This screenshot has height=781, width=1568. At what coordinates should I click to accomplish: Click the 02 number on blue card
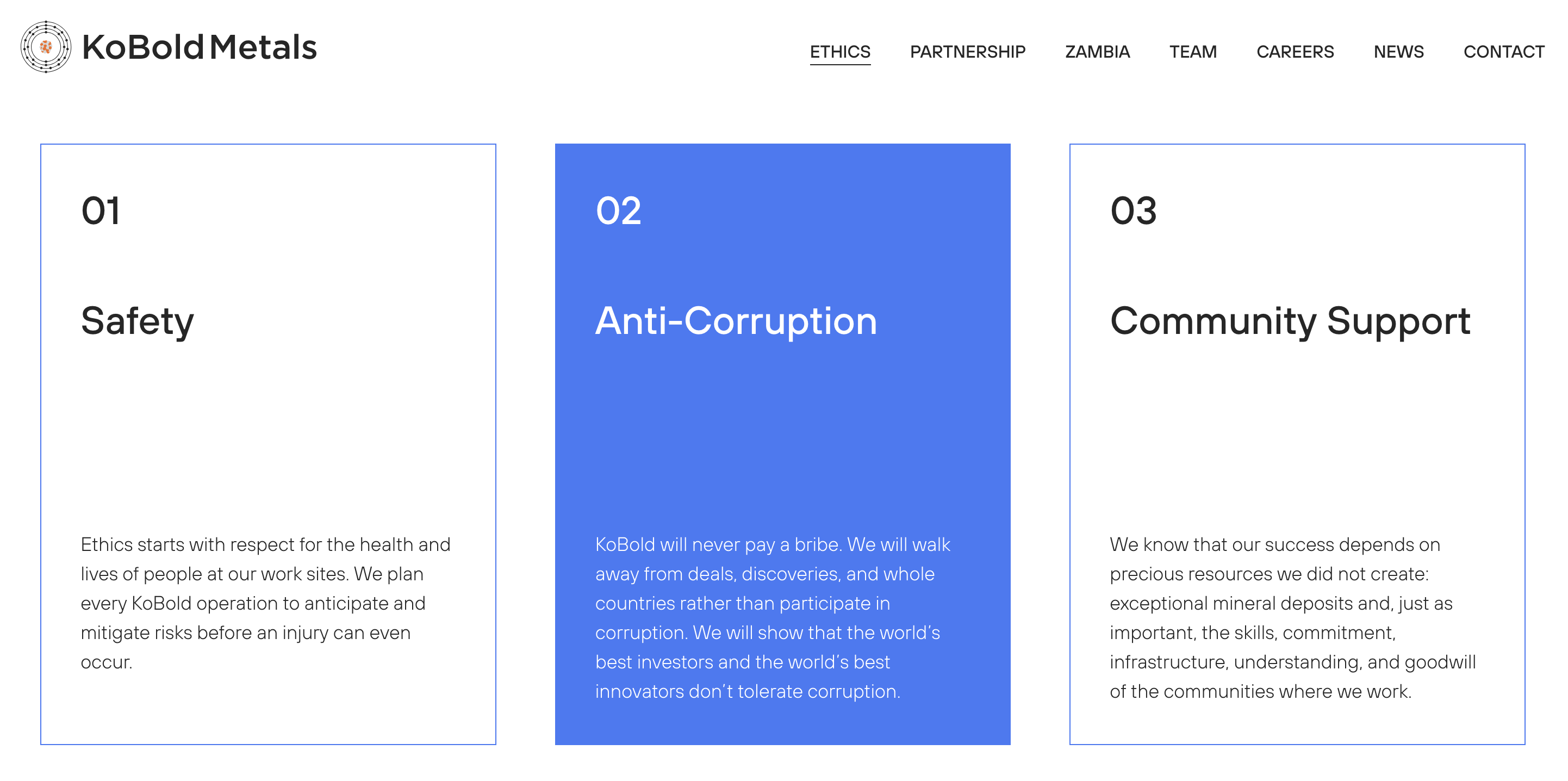point(618,211)
